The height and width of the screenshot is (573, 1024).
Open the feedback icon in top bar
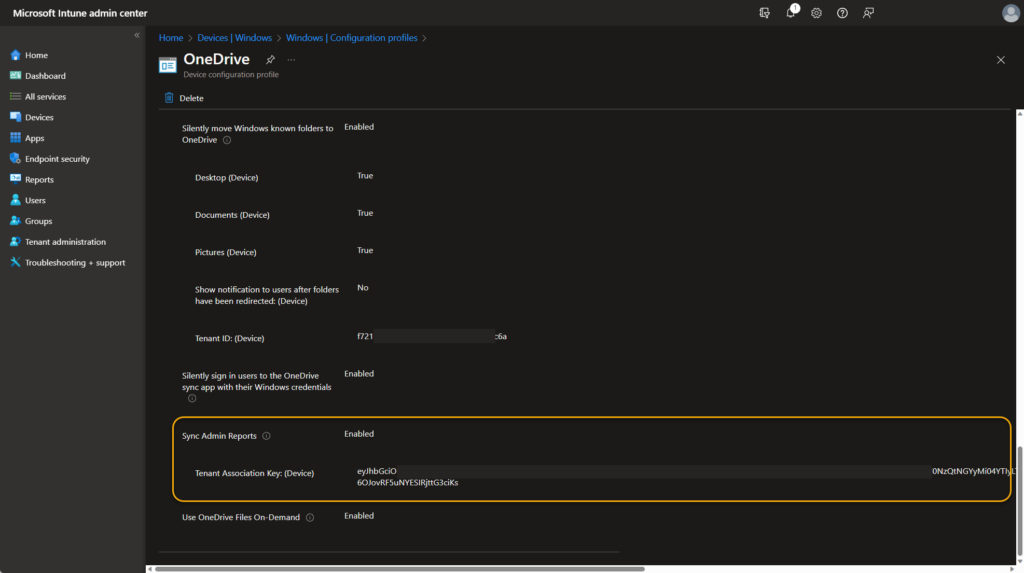point(869,13)
